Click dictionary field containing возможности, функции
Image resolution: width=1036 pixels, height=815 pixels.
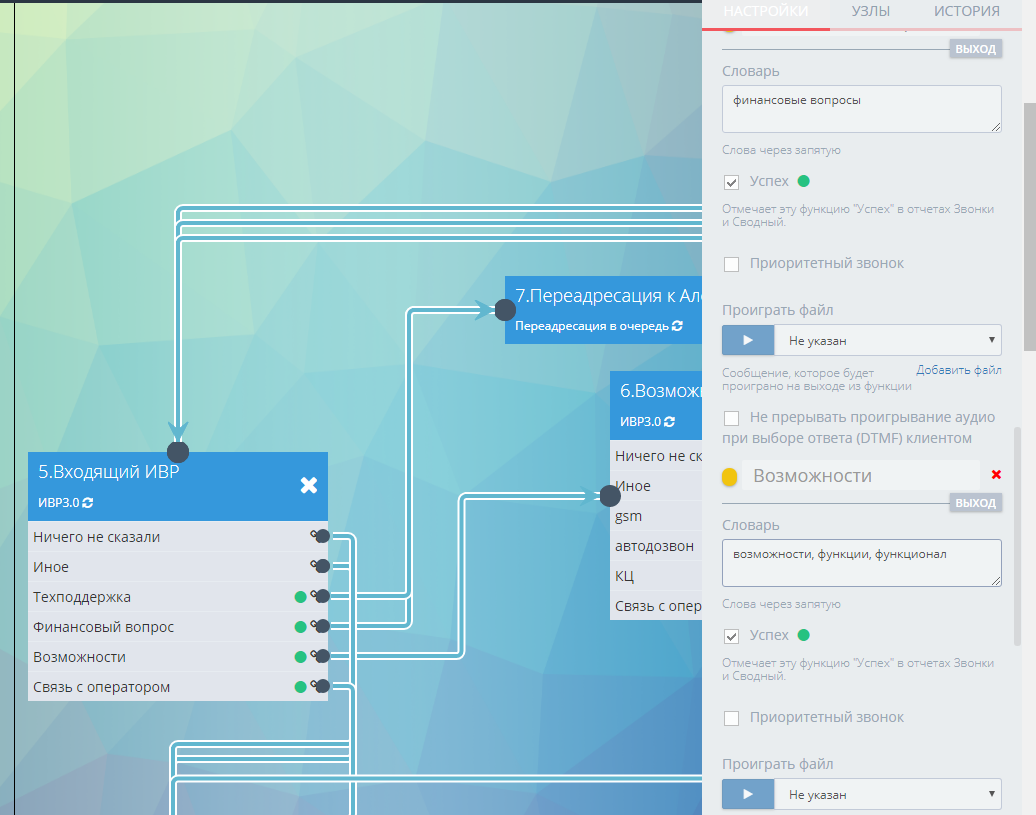861,563
